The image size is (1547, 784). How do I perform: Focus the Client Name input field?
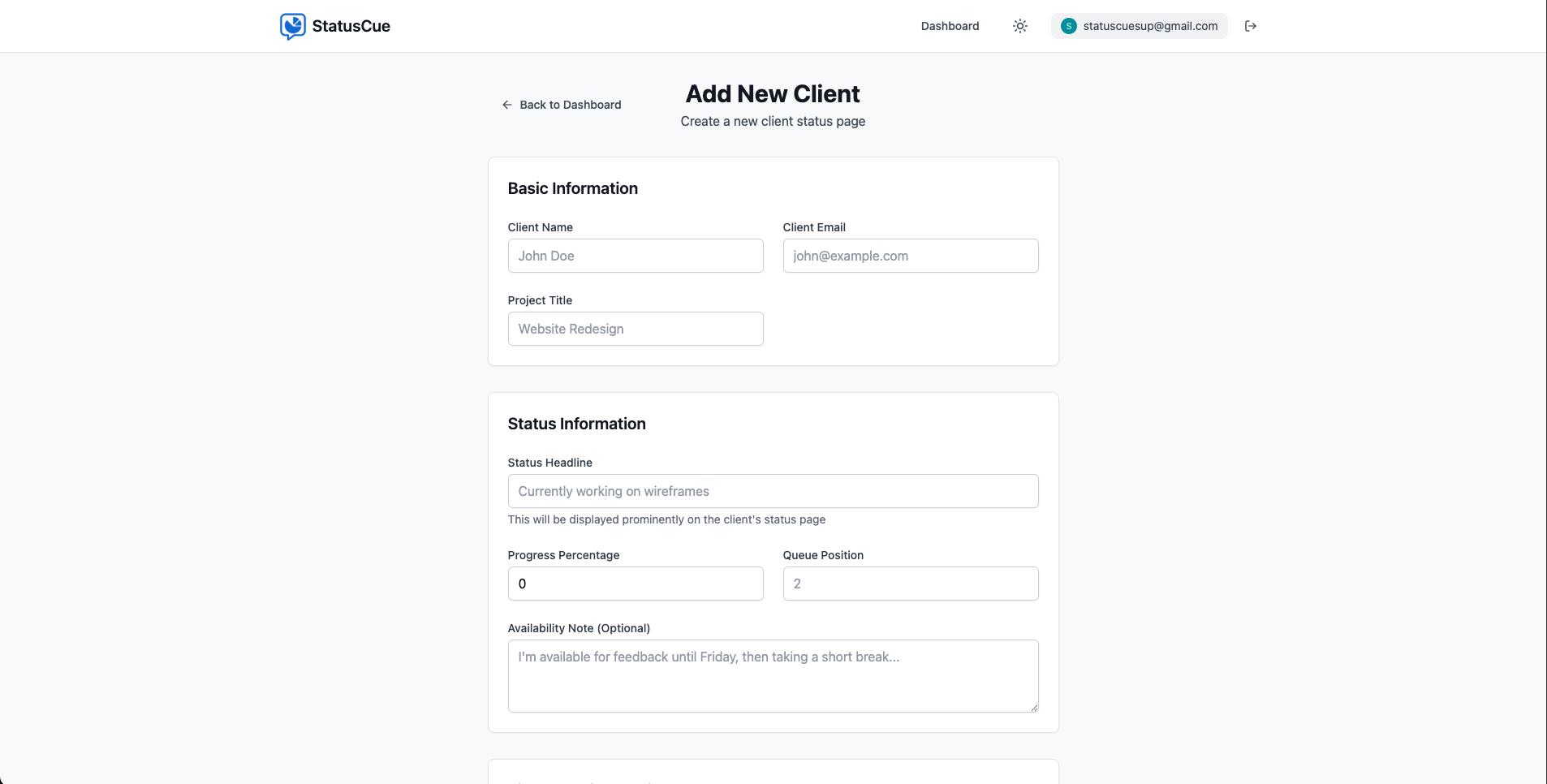pos(636,256)
